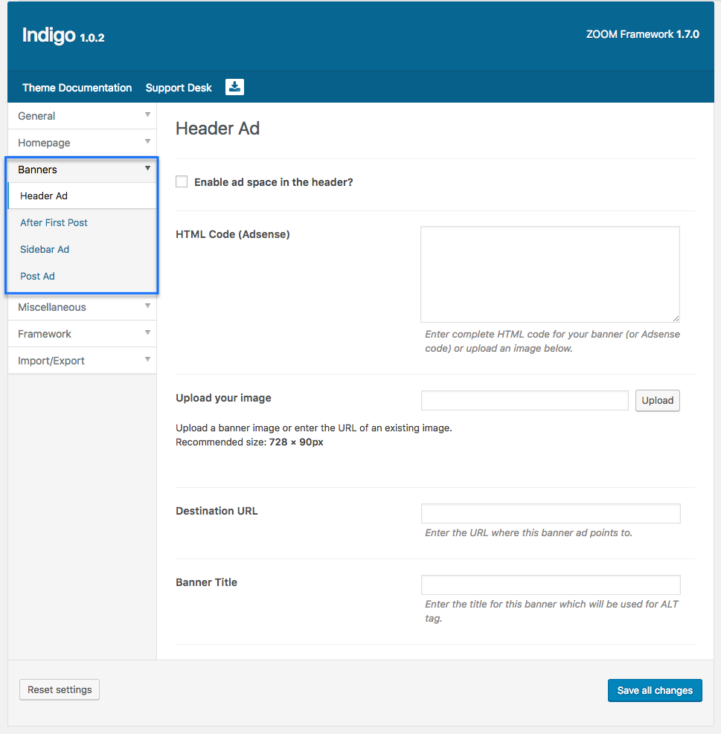Viewport: 721px width, 734px height.
Task: Go to the Post Ad settings
Action: click(x=37, y=276)
